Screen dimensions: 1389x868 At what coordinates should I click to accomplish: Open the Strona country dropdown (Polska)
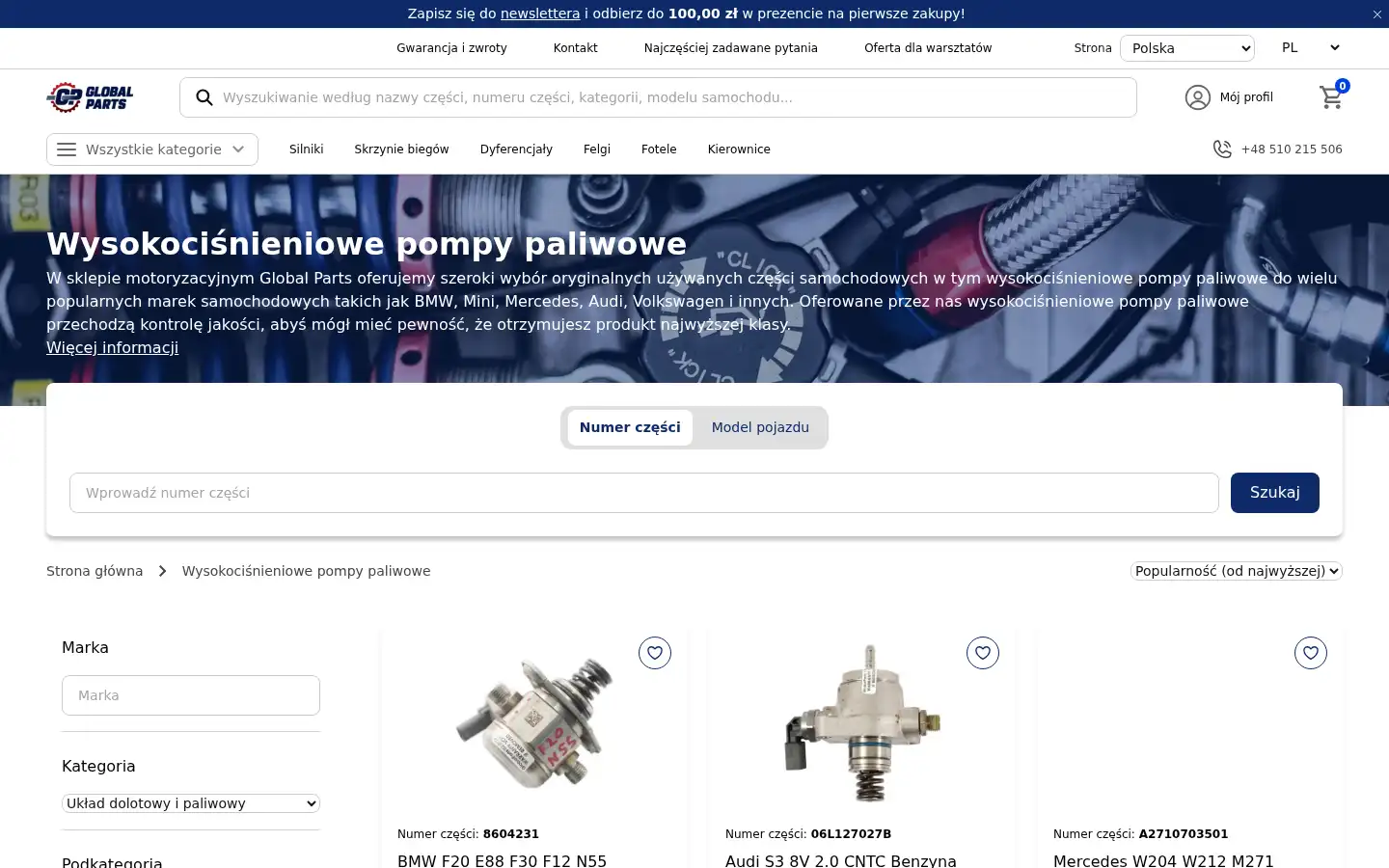(x=1187, y=48)
